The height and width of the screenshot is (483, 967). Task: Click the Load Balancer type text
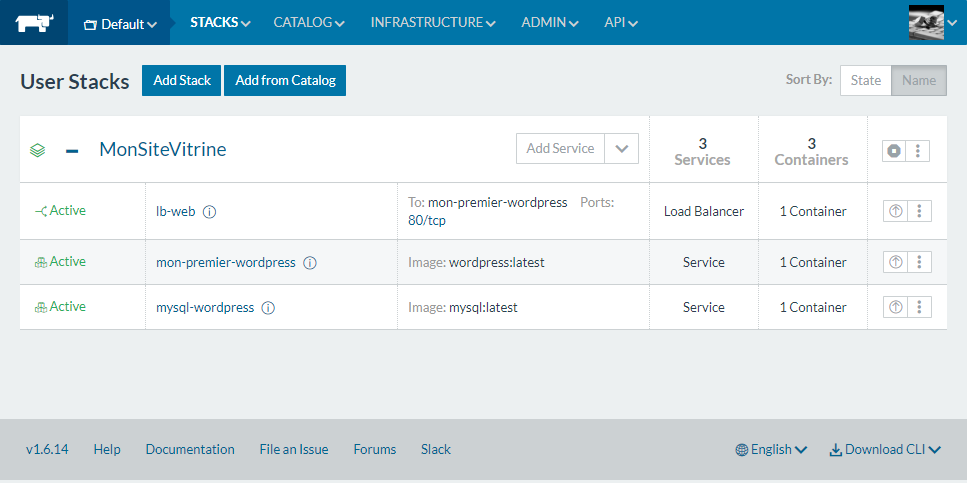pyautogui.click(x=704, y=212)
